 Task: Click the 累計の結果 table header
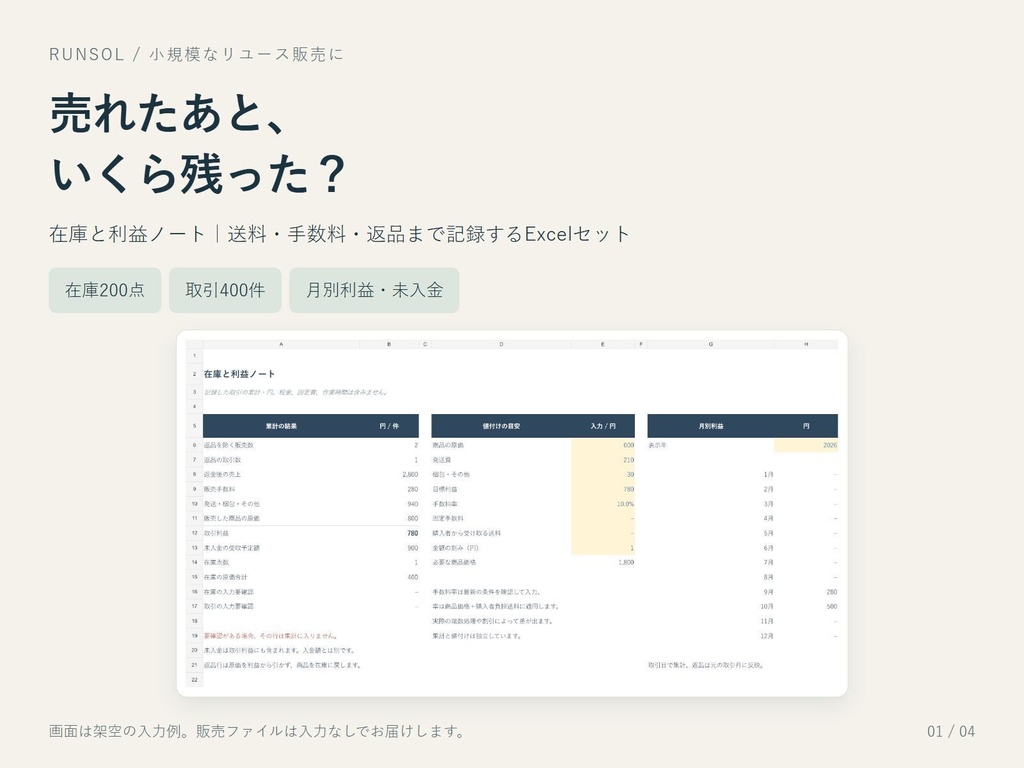point(281,426)
